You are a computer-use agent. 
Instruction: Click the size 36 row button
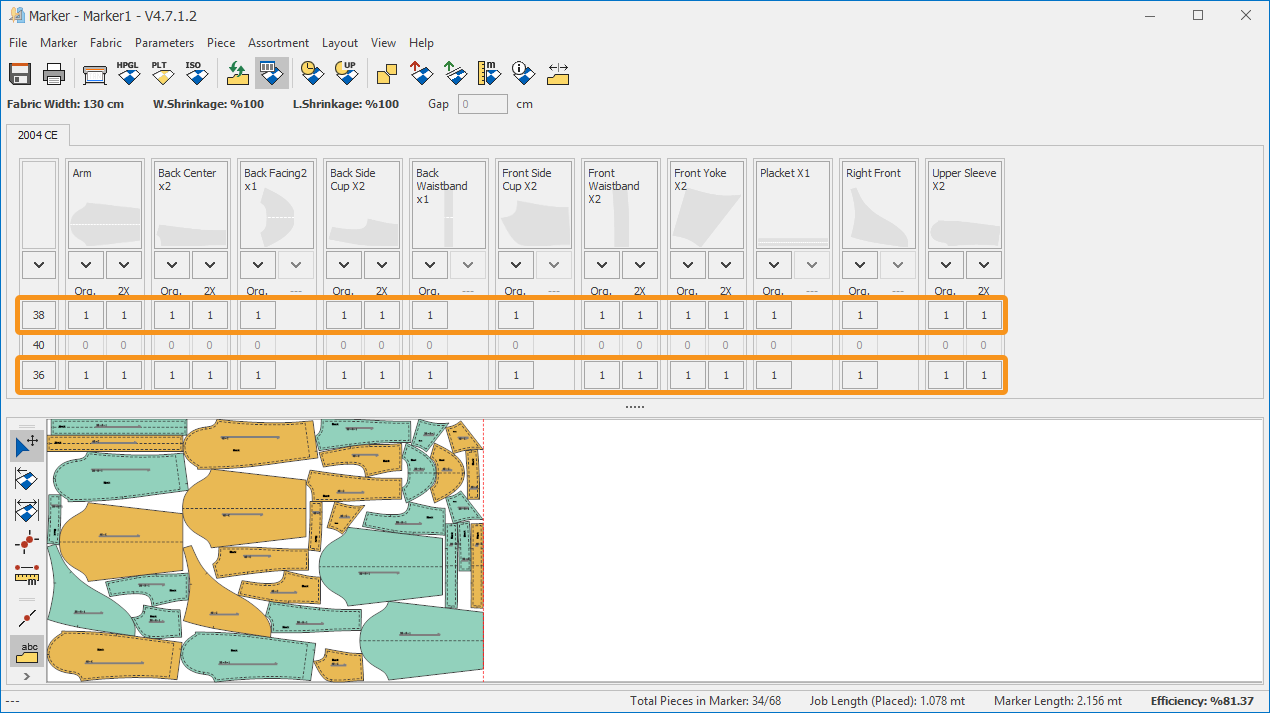tap(39, 375)
